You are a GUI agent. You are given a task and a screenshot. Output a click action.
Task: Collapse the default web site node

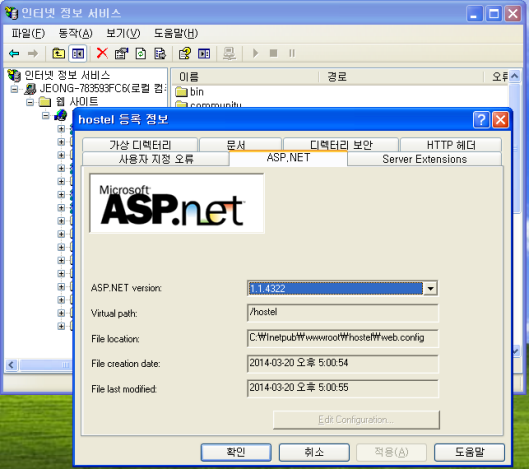[46, 115]
